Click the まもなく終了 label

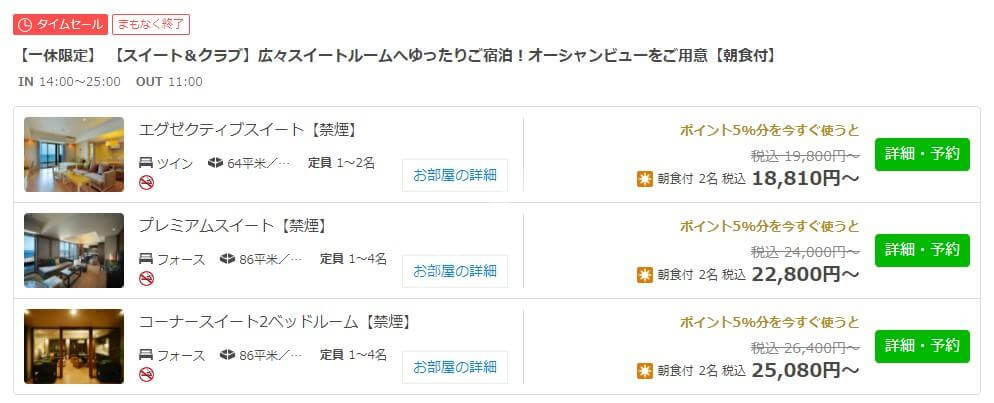pos(151,25)
